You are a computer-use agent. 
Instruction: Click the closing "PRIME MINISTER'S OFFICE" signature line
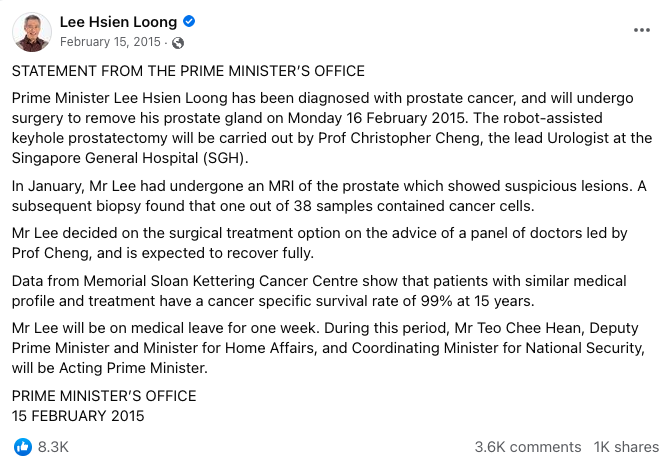[104, 395]
